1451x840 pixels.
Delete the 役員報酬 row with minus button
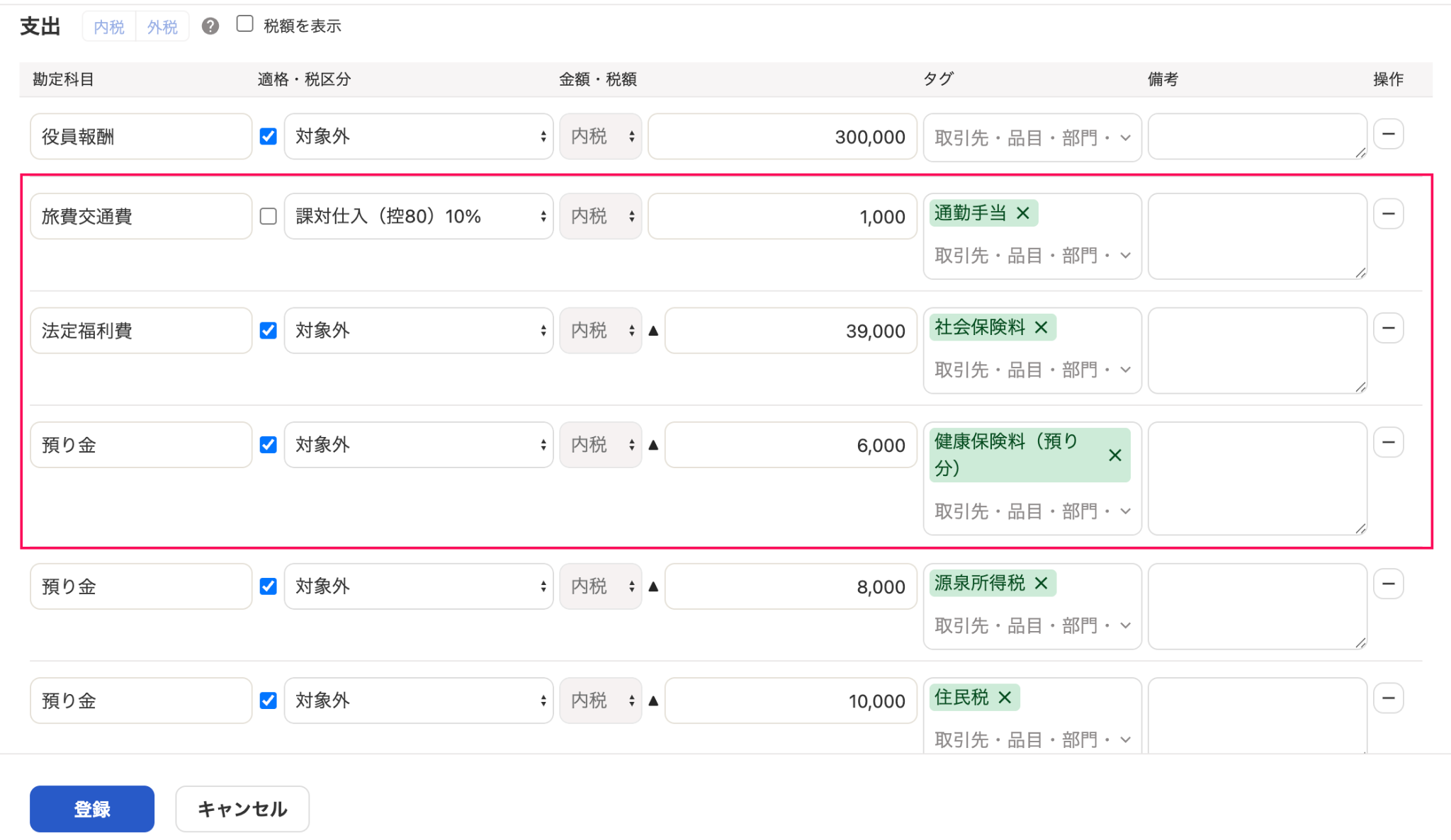pyautogui.click(x=1388, y=134)
